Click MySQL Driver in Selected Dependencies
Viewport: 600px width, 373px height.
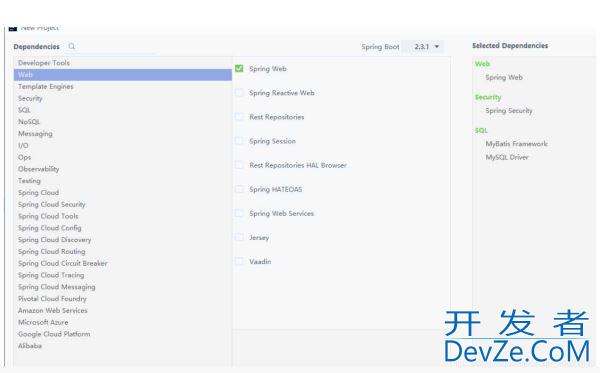[x=507, y=157]
